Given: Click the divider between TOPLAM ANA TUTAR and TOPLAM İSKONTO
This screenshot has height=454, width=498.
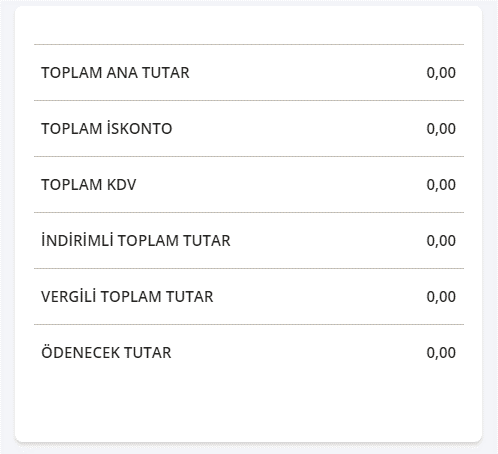Looking at the screenshot, I should tap(249, 100).
